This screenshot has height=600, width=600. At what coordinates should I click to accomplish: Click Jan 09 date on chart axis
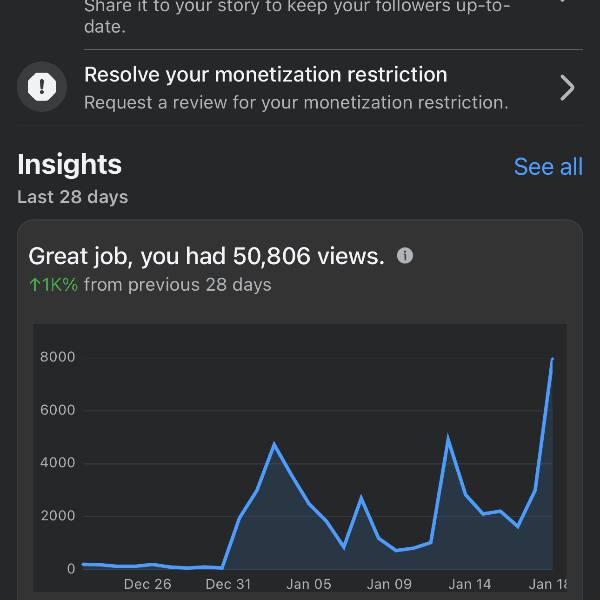389,584
